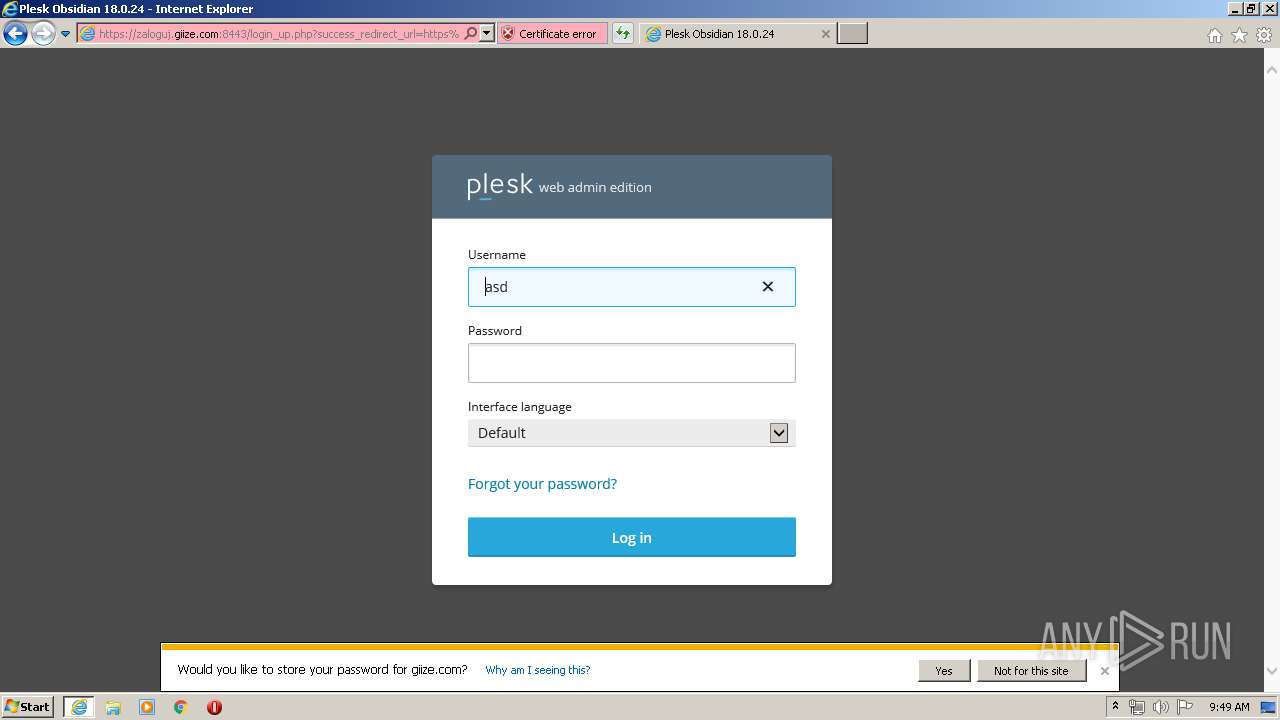Click the 9:49 AM clock
Viewport: 1280px width, 720px height.
1229,707
